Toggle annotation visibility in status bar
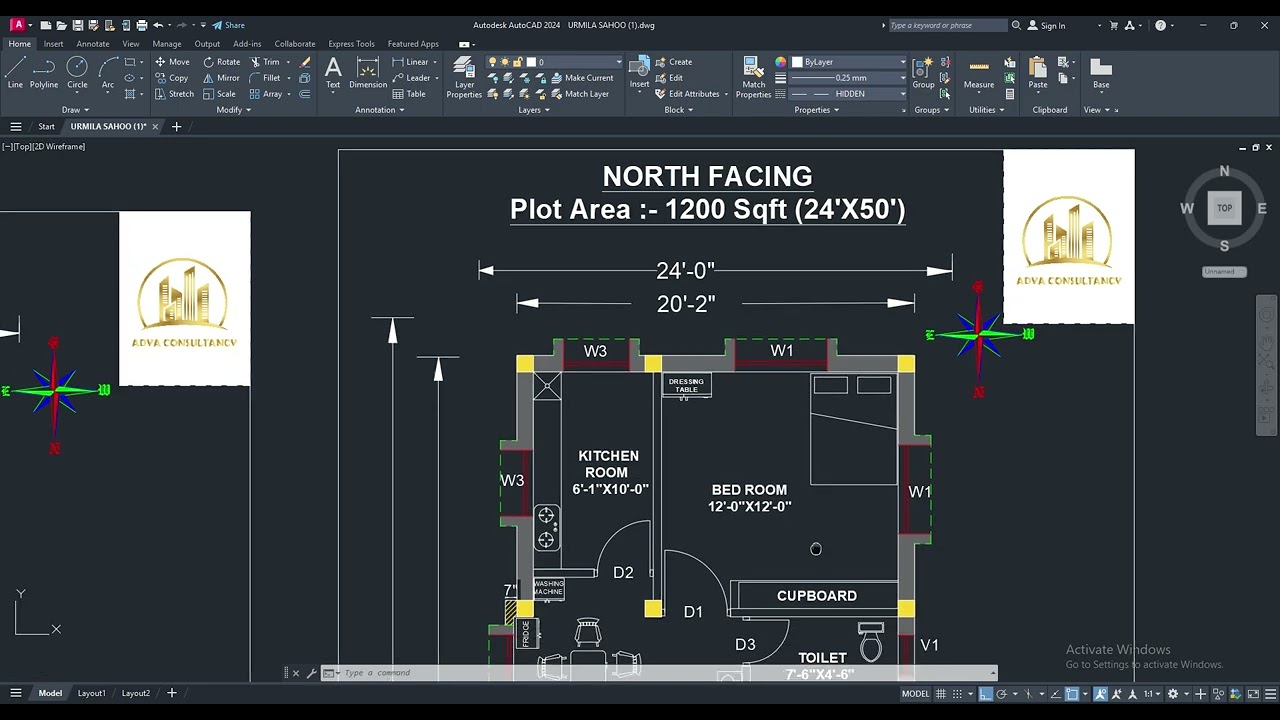 1100,694
